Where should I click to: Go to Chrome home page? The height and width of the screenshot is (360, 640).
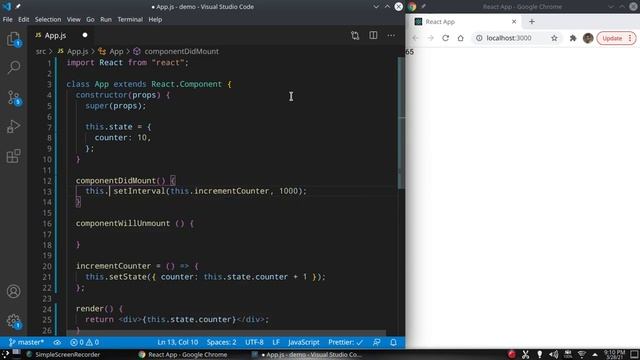click(460, 38)
